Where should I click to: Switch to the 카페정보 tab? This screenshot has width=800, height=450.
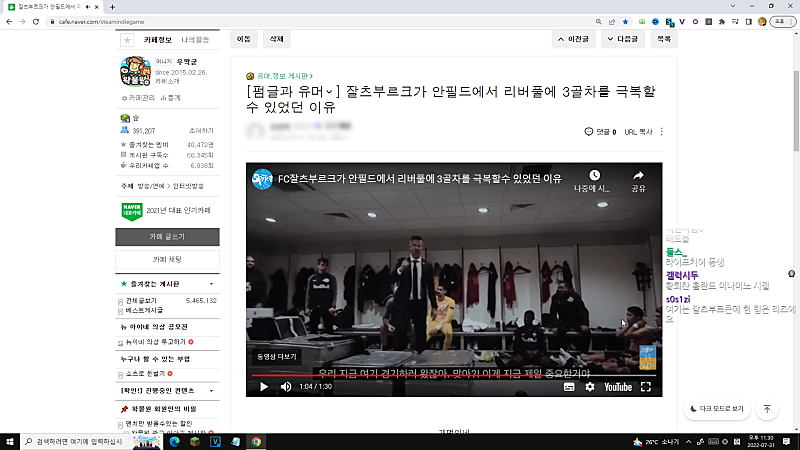[158, 40]
